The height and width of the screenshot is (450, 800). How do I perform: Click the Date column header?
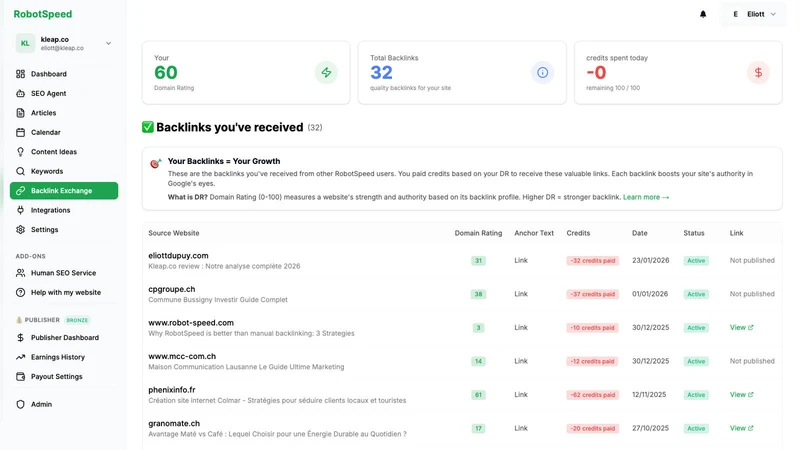click(x=639, y=233)
